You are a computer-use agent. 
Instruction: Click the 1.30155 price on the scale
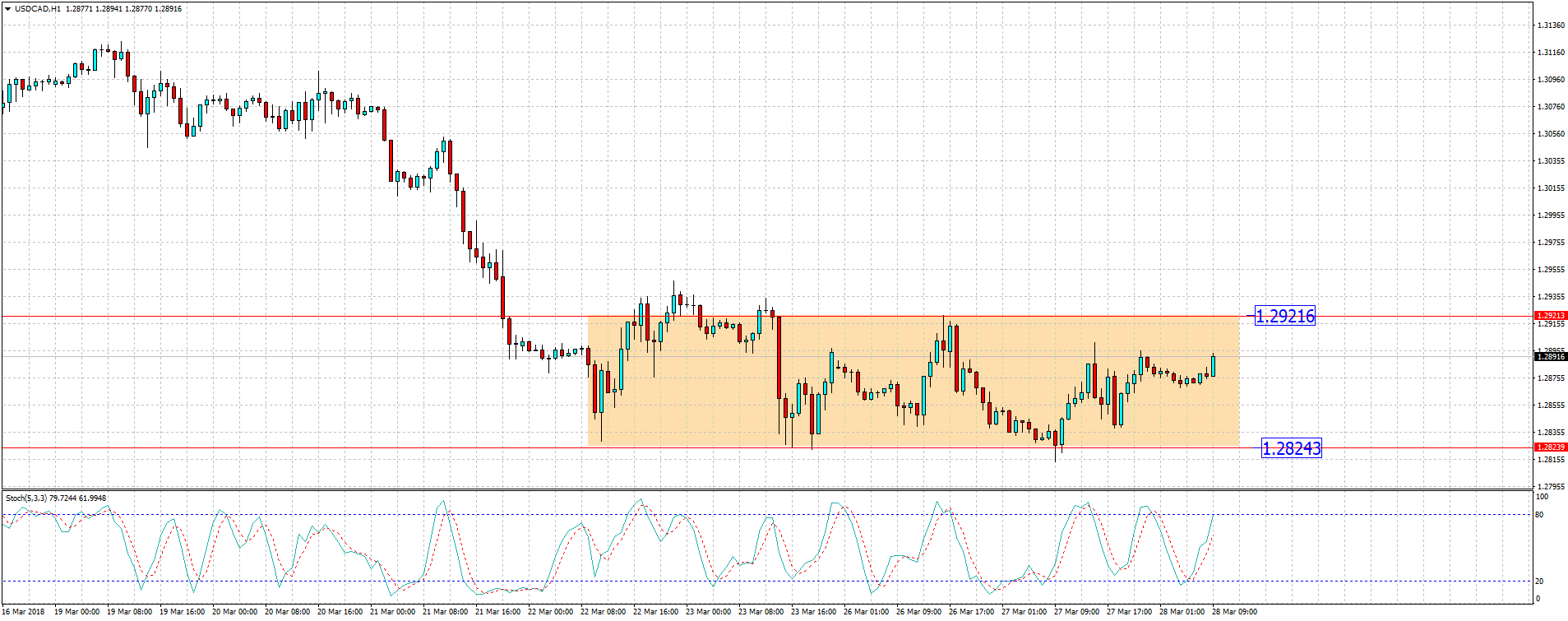[1551, 188]
